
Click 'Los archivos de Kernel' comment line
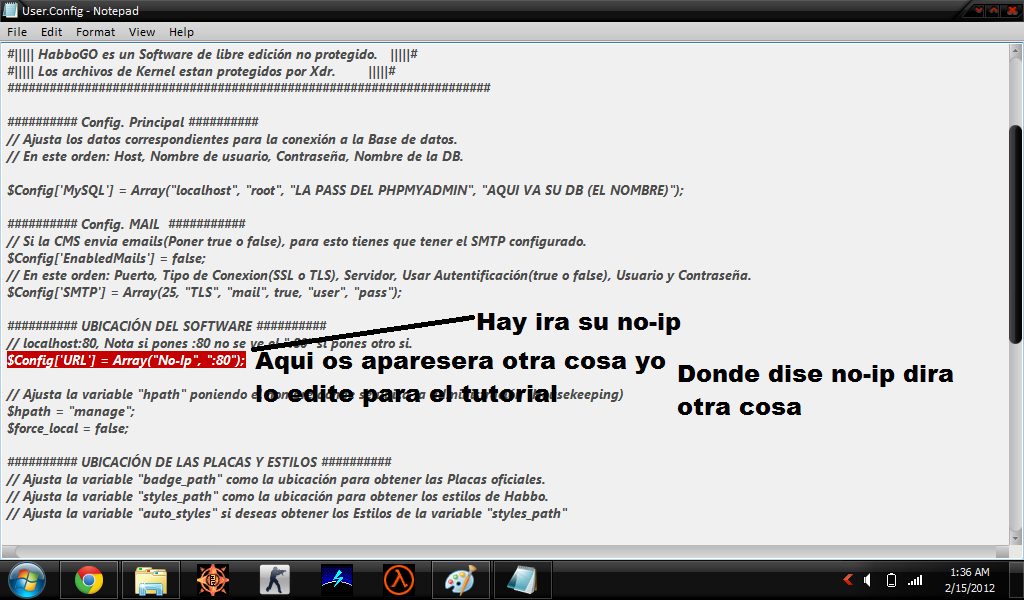coord(201,71)
